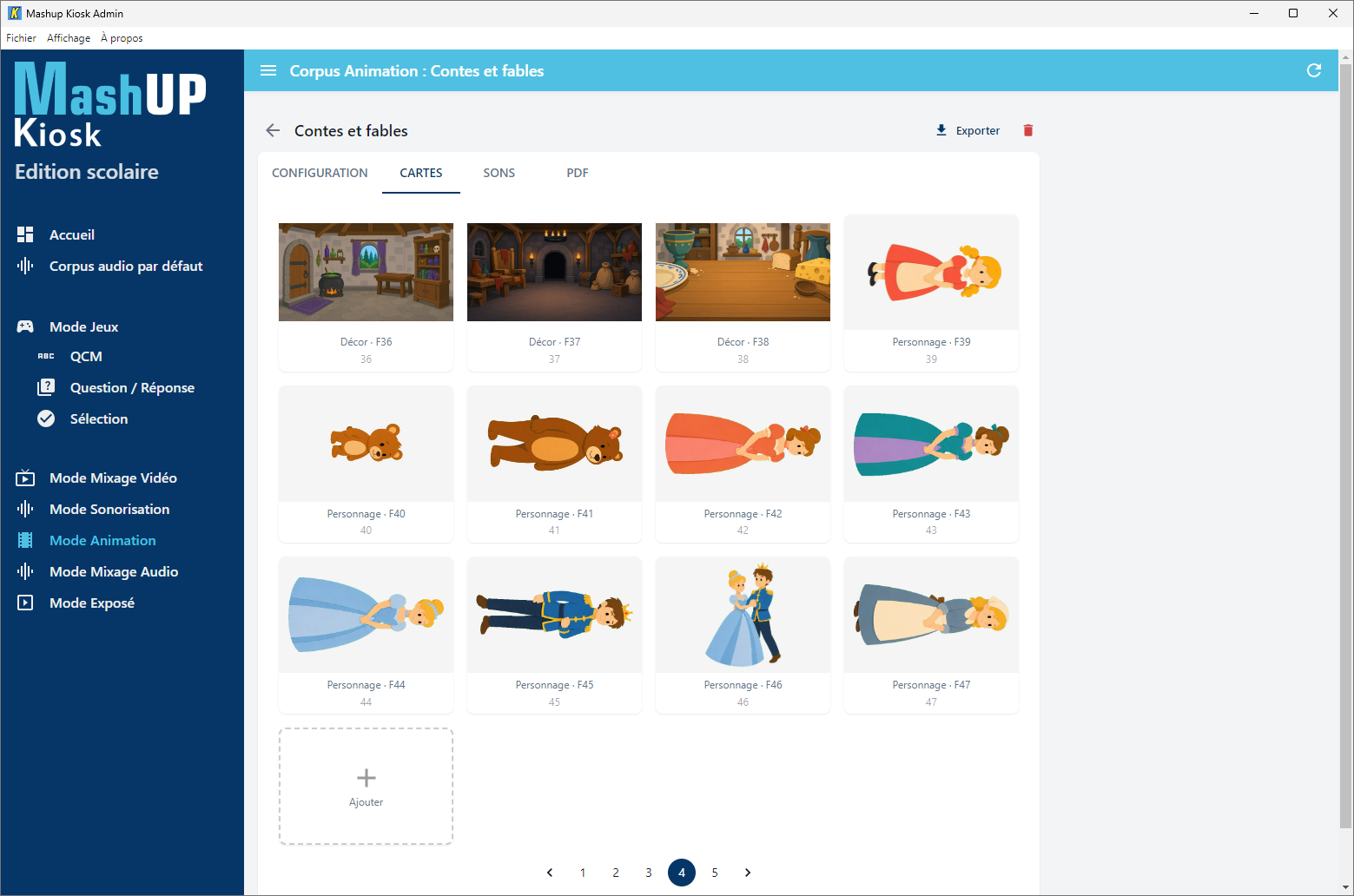Click the Mode Mixage Audio icon
1354x896 pixels.
pyautogui.click(x=25, y=571)
